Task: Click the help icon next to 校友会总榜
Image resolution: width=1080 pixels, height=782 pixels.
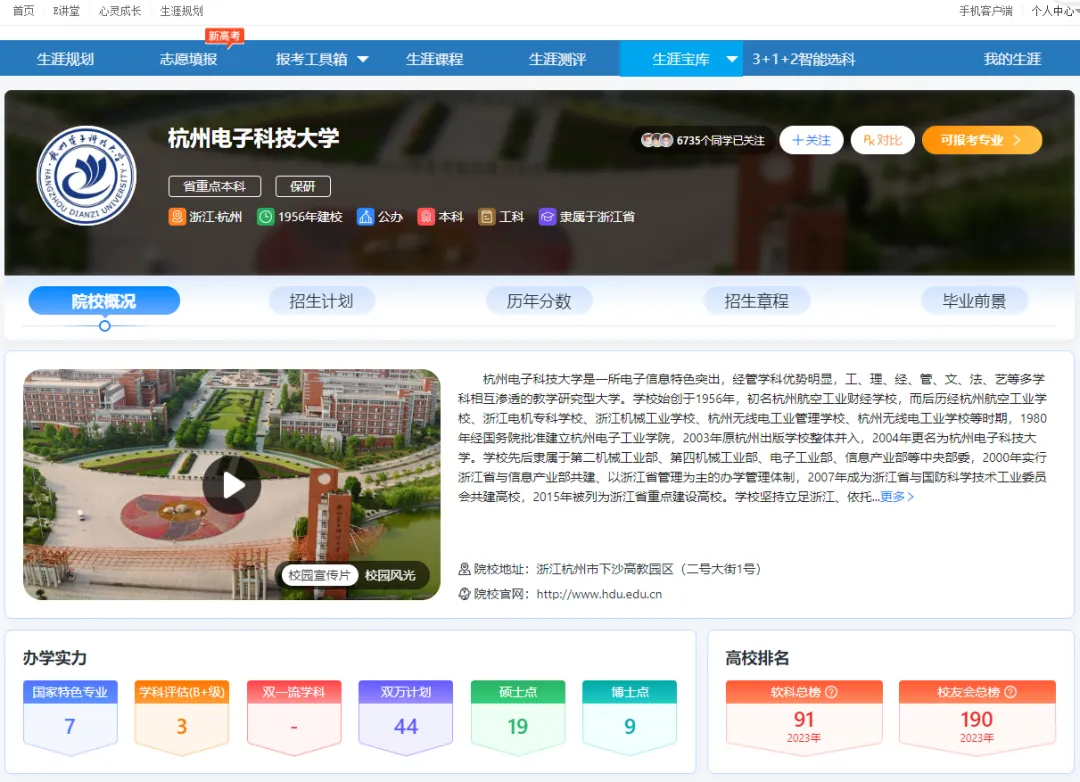Action: [1010, 692]
